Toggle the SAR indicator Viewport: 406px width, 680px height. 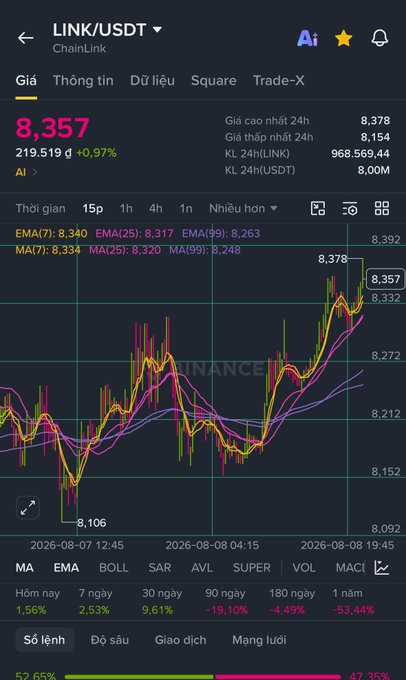(160, 568)
